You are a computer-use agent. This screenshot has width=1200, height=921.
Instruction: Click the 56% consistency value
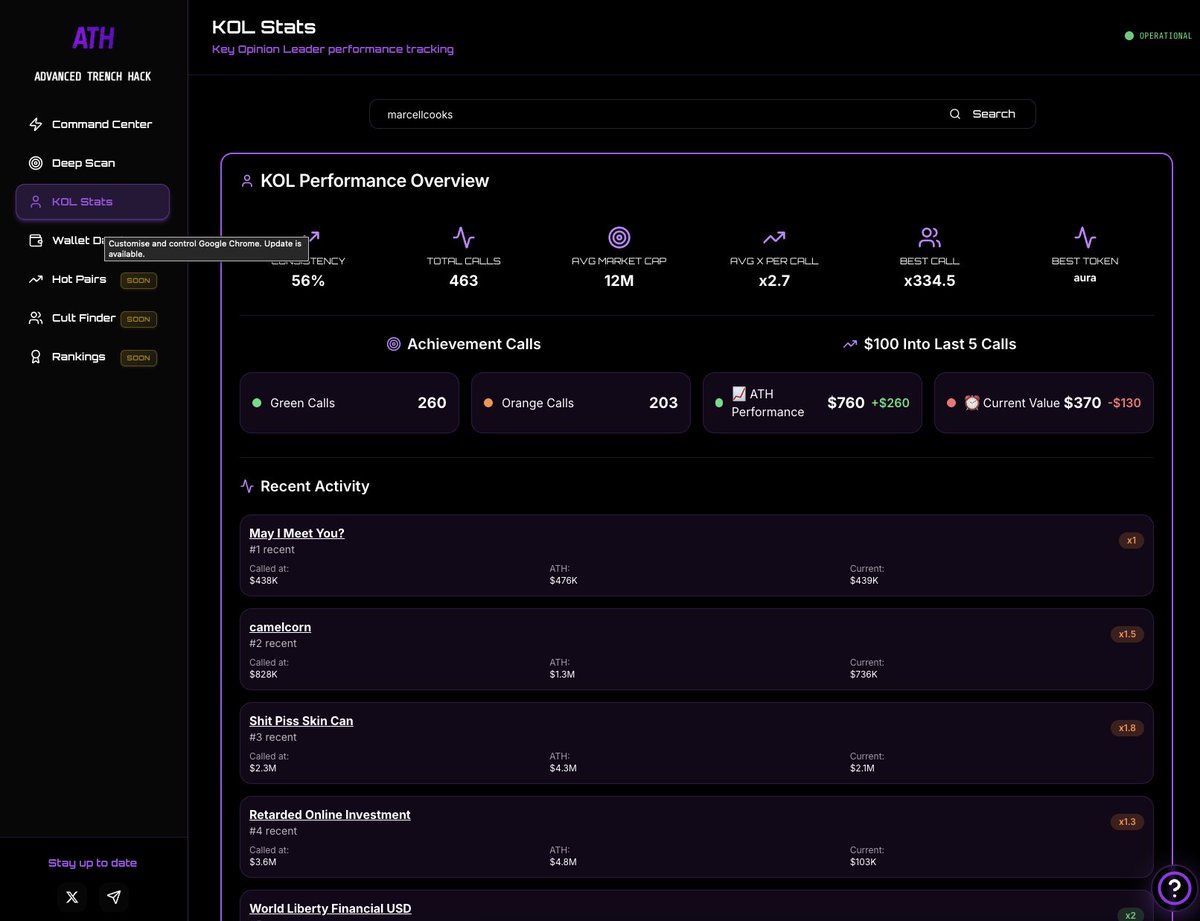click(308, 281)
